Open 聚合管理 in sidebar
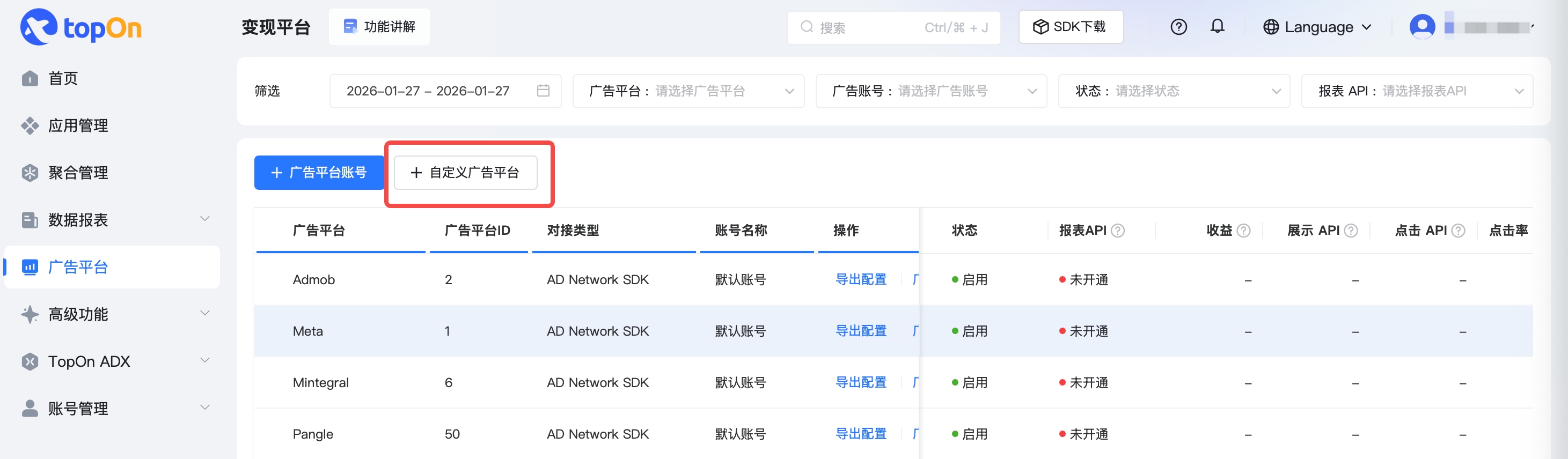Image resolution: width=1568 pixels, height=459 pixels. click(x=78, y=173)
